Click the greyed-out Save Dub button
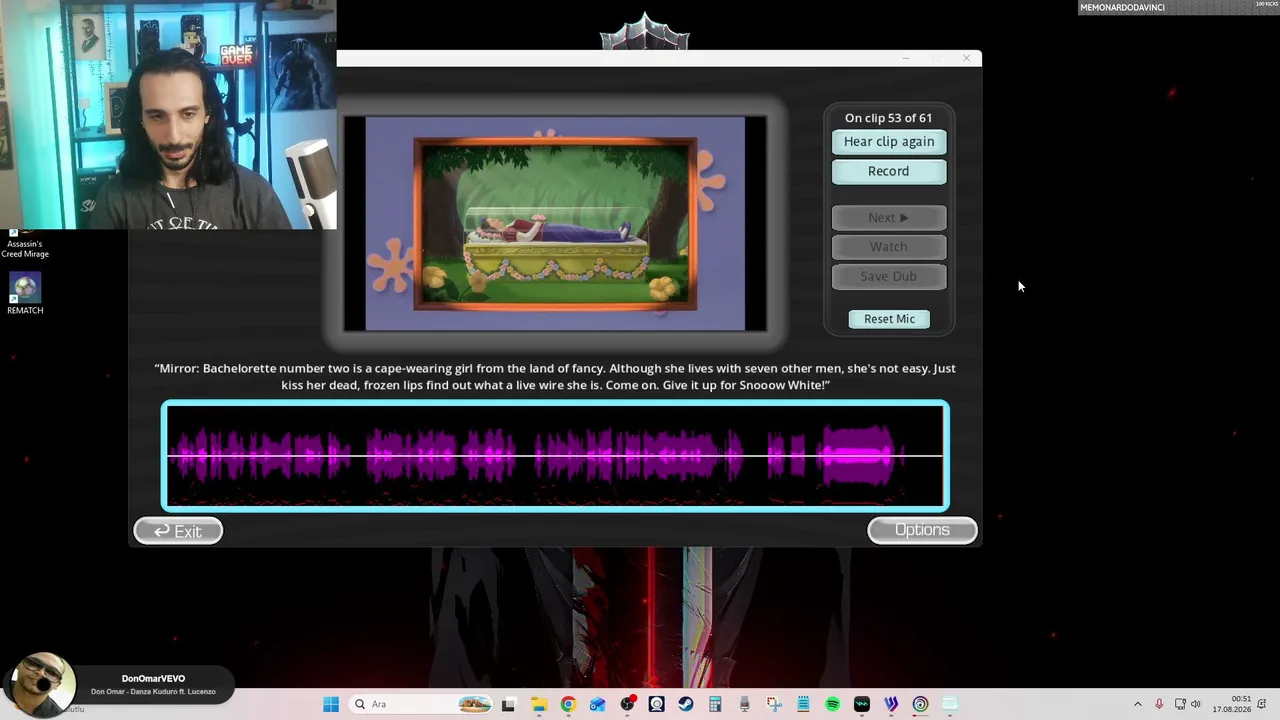Screen dimensions: 1280x720 [x=889, y=276]
